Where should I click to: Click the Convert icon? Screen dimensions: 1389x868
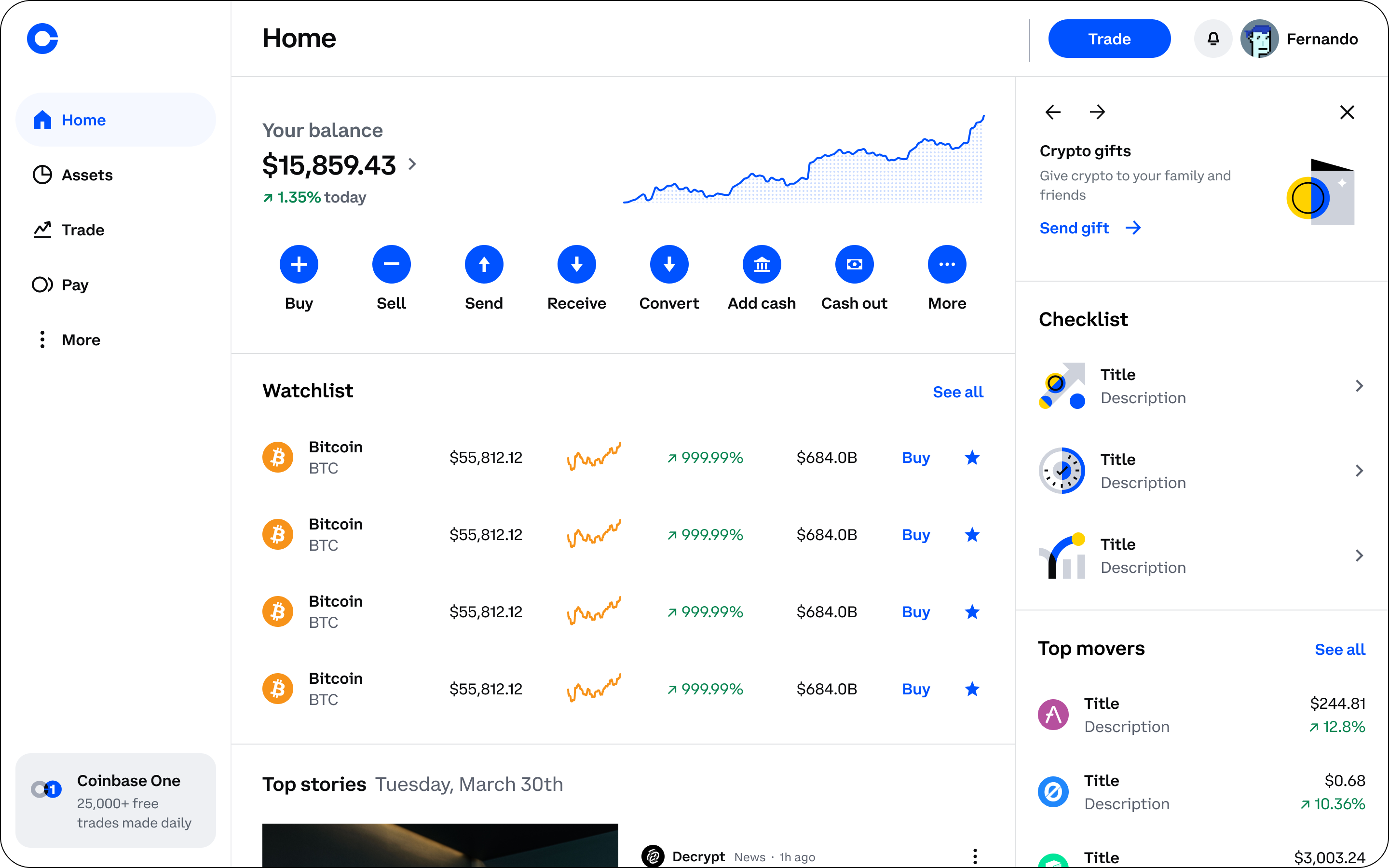669,264
